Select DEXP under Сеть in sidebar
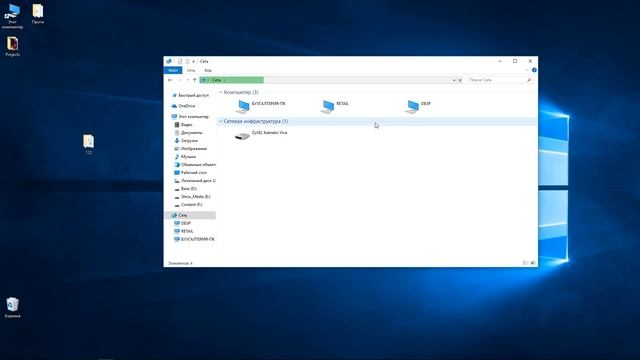Screen dimensions: 640x360 click(182, 223)
